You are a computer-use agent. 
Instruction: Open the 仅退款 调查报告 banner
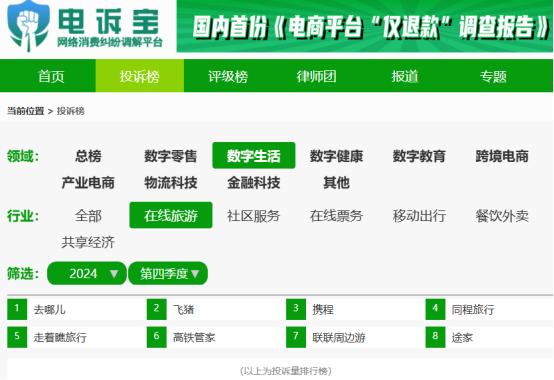[365, 26]
